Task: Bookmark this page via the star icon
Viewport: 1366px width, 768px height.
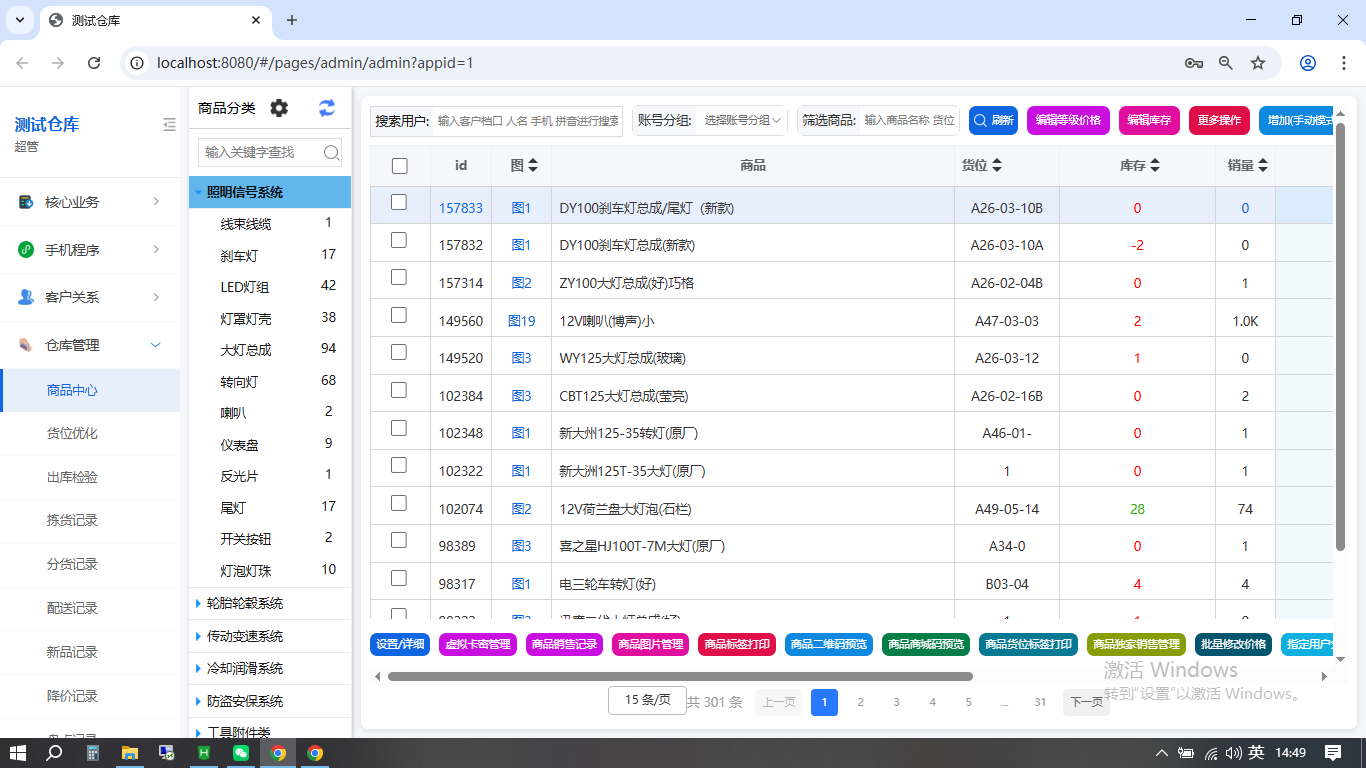Action: 1258,61
